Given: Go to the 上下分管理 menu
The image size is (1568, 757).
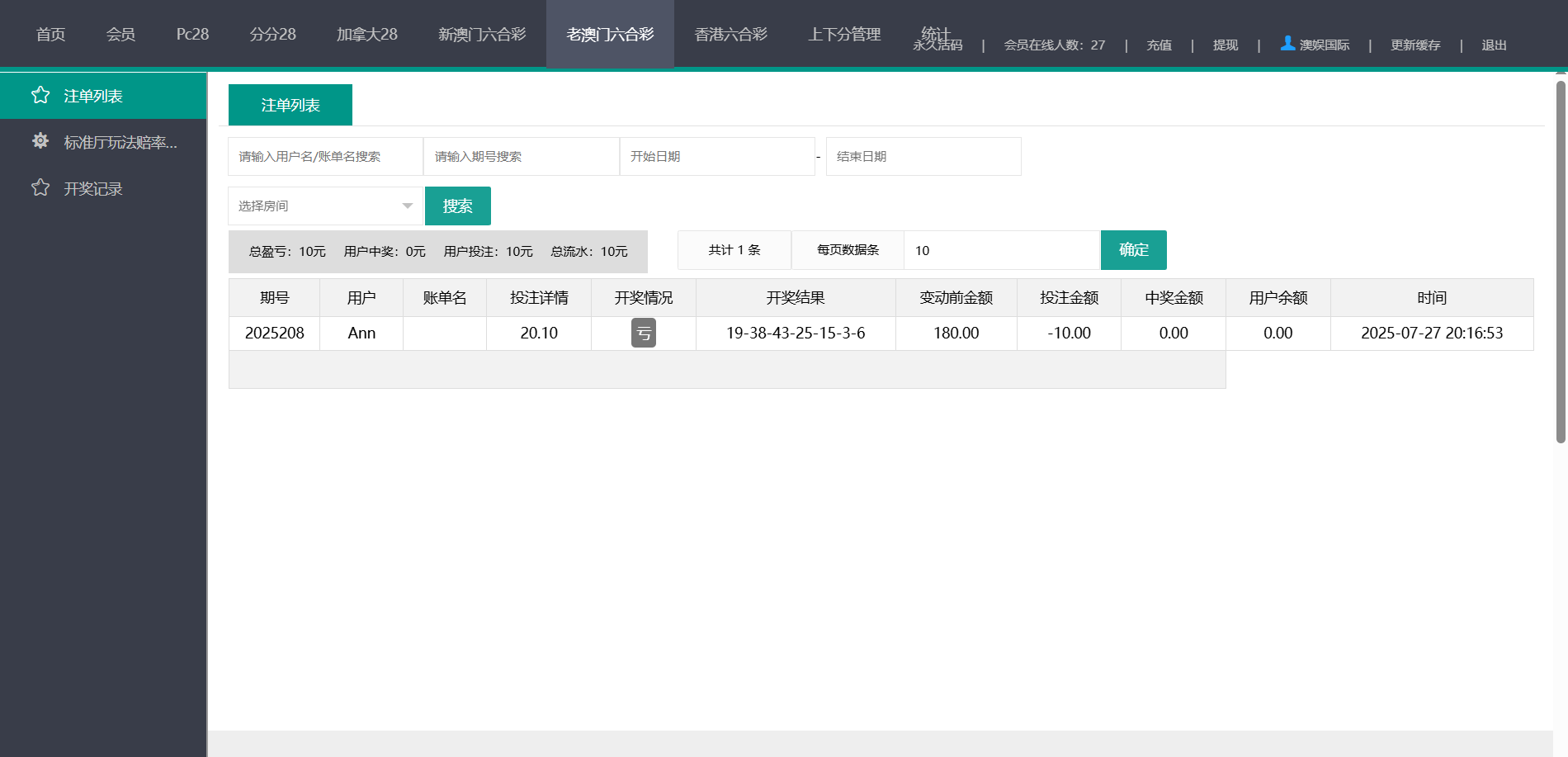Looking at the screenshot, I should coord(844,34).
